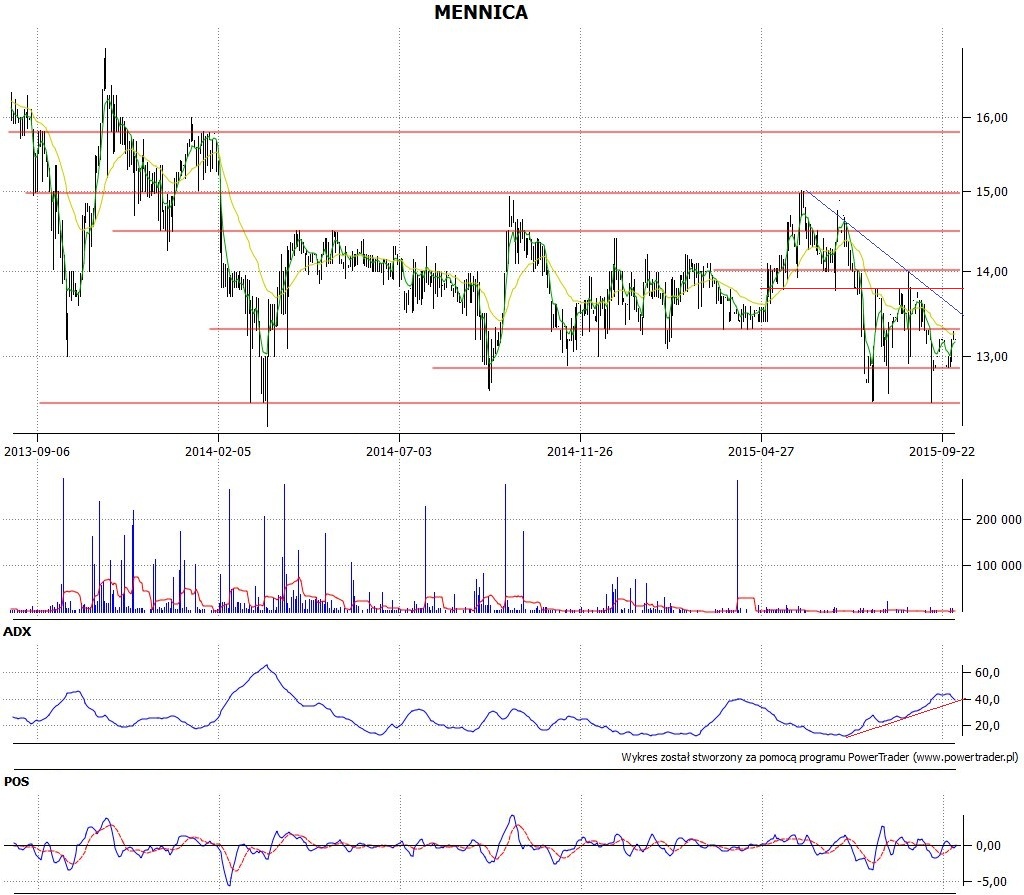Click the 14,00 price axis label
The image size is (1024, 895).
(992, 272)
